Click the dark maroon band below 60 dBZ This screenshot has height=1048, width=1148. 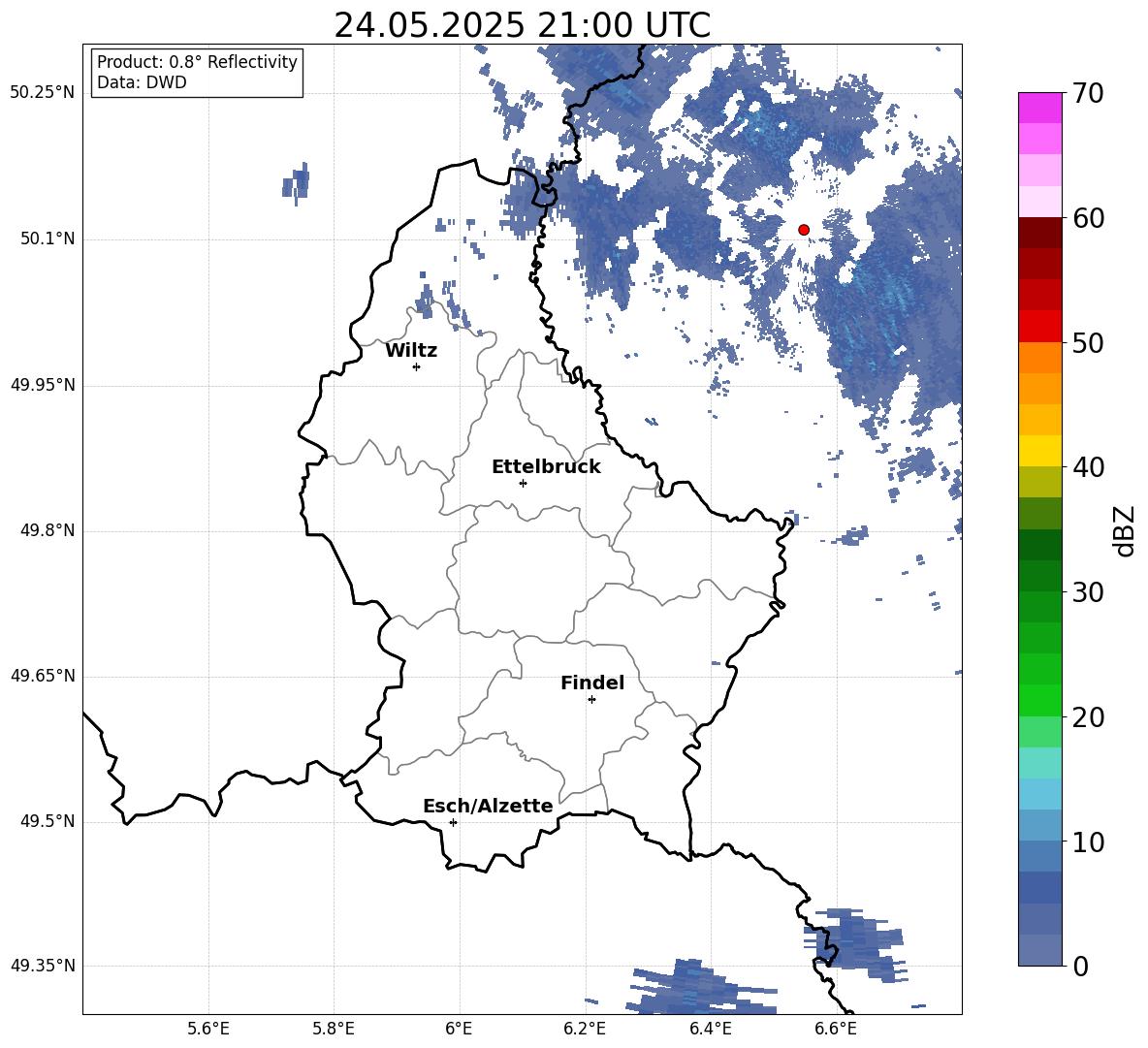[x=1040, y=234]
